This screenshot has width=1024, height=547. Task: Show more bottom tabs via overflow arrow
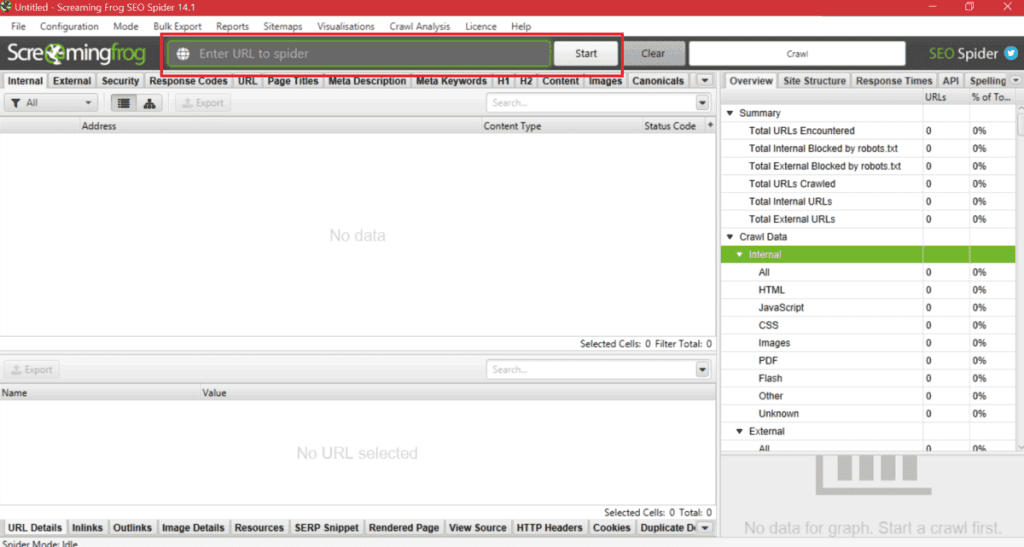[705, 527]
